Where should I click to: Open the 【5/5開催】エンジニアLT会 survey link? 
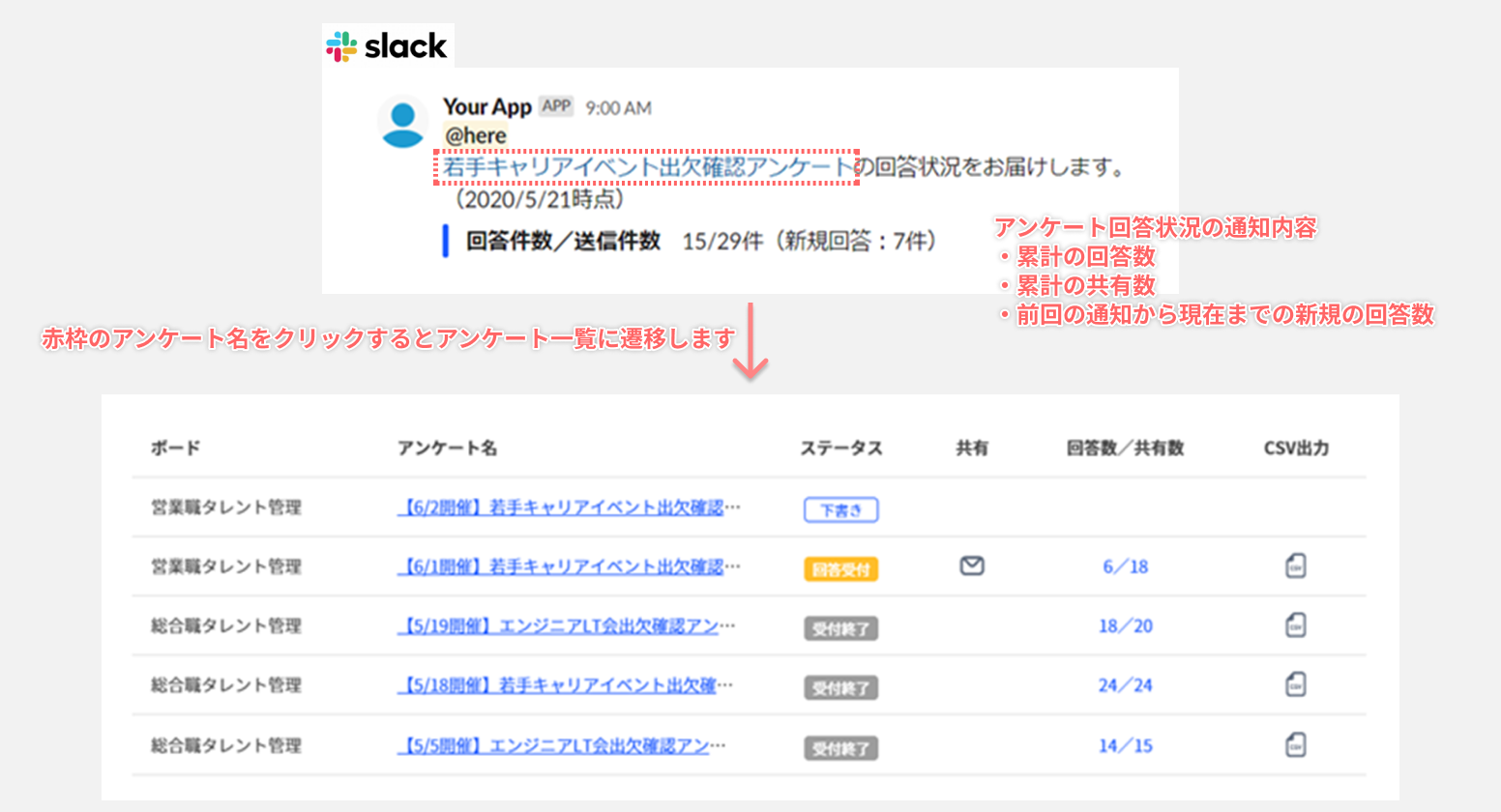click(561, 745)
